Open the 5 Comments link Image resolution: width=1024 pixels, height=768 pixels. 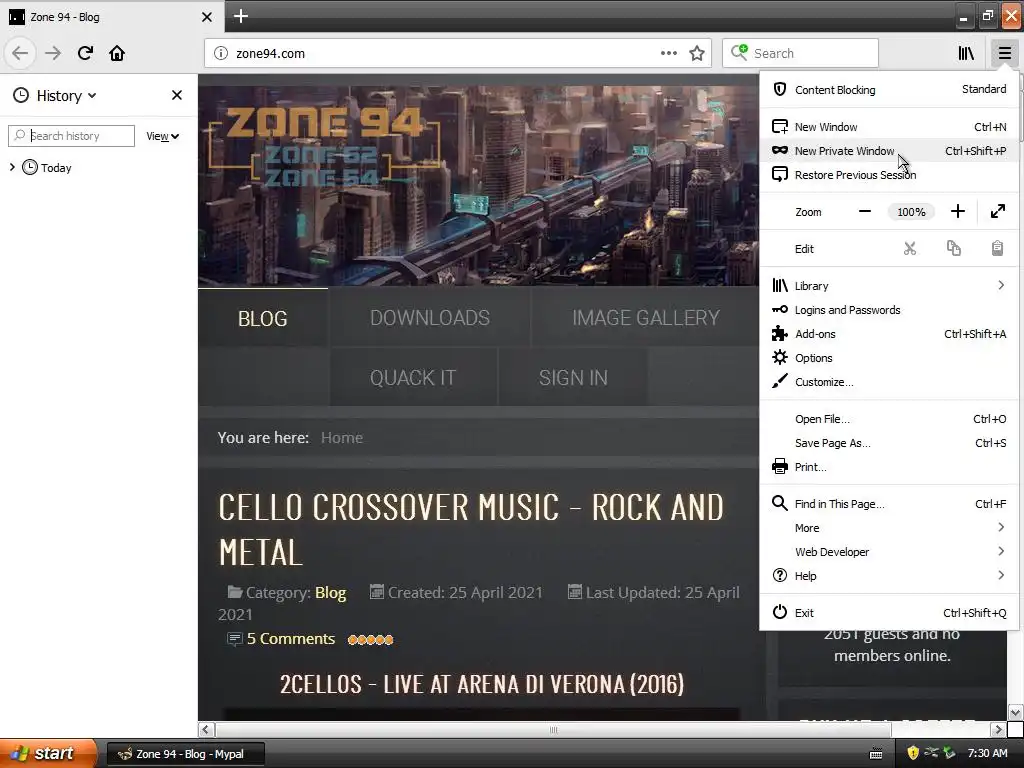291,639
